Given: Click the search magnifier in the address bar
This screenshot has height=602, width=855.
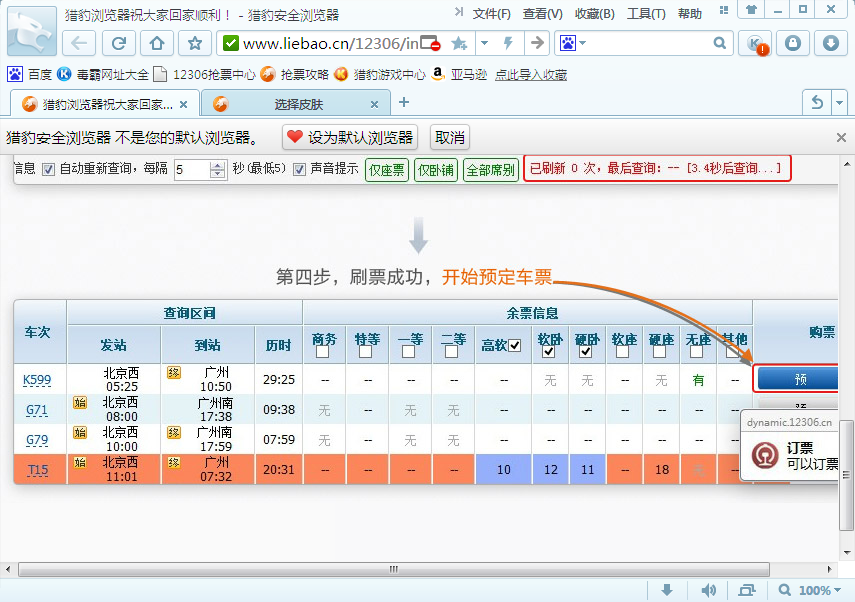Looking at the screenshot, I should 721,44.
